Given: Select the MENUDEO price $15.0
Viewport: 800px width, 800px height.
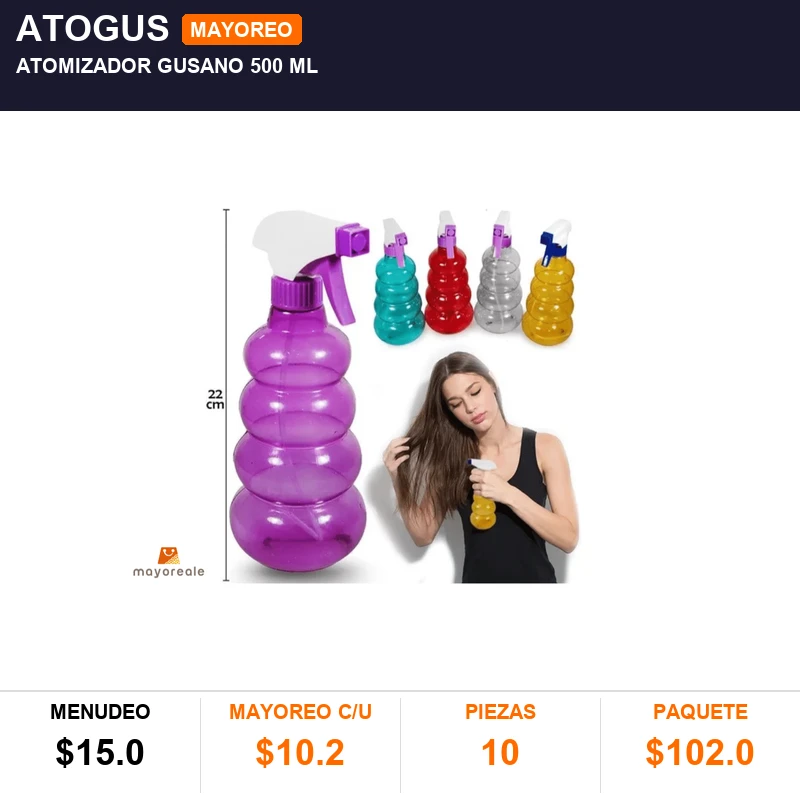Looking at the screenshot, I should (100, 752).
